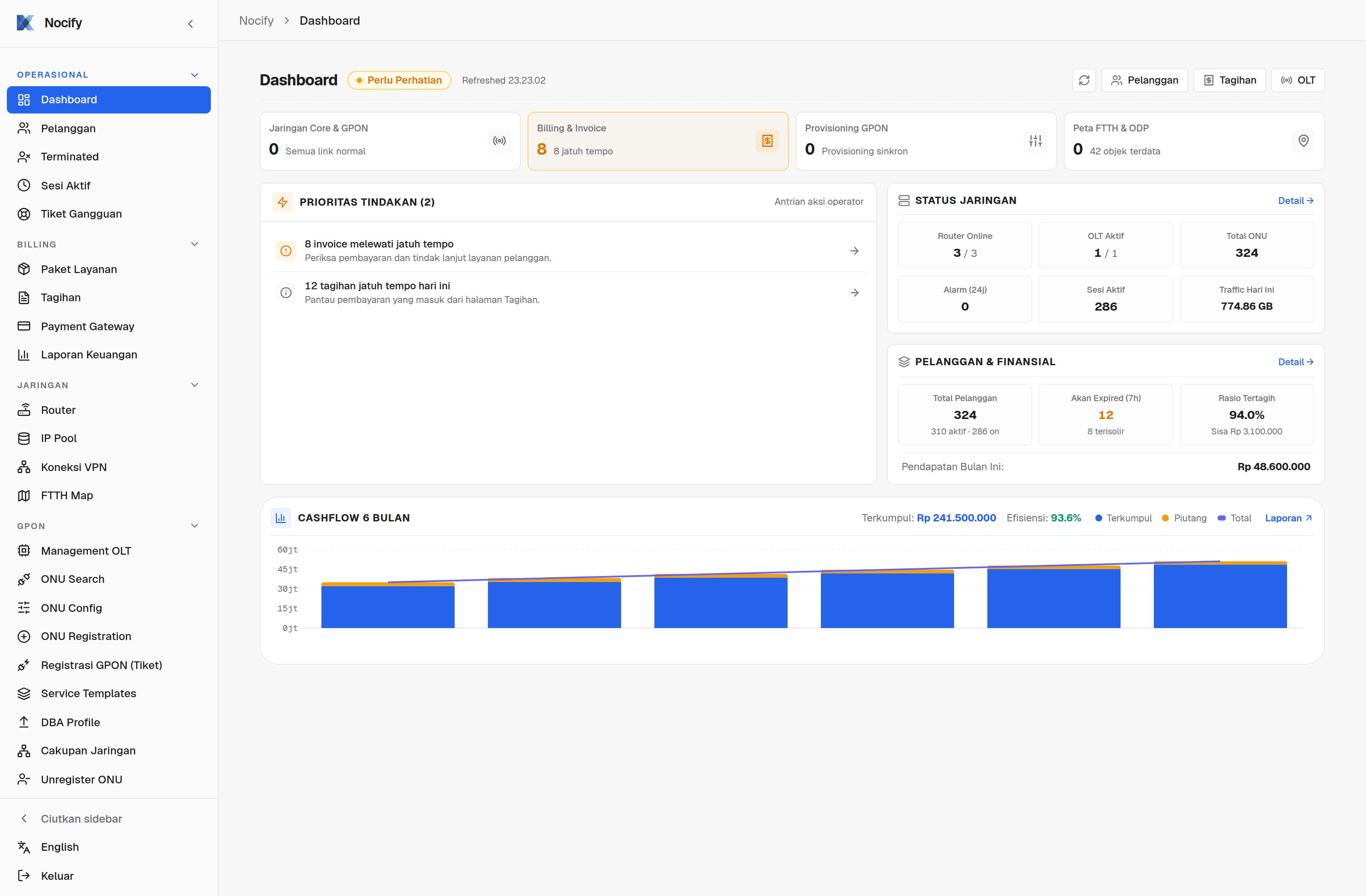Viewport: 1366px width, 896px height.
Task: Click the Tagihan header button
Action: tap(1229, 80)
